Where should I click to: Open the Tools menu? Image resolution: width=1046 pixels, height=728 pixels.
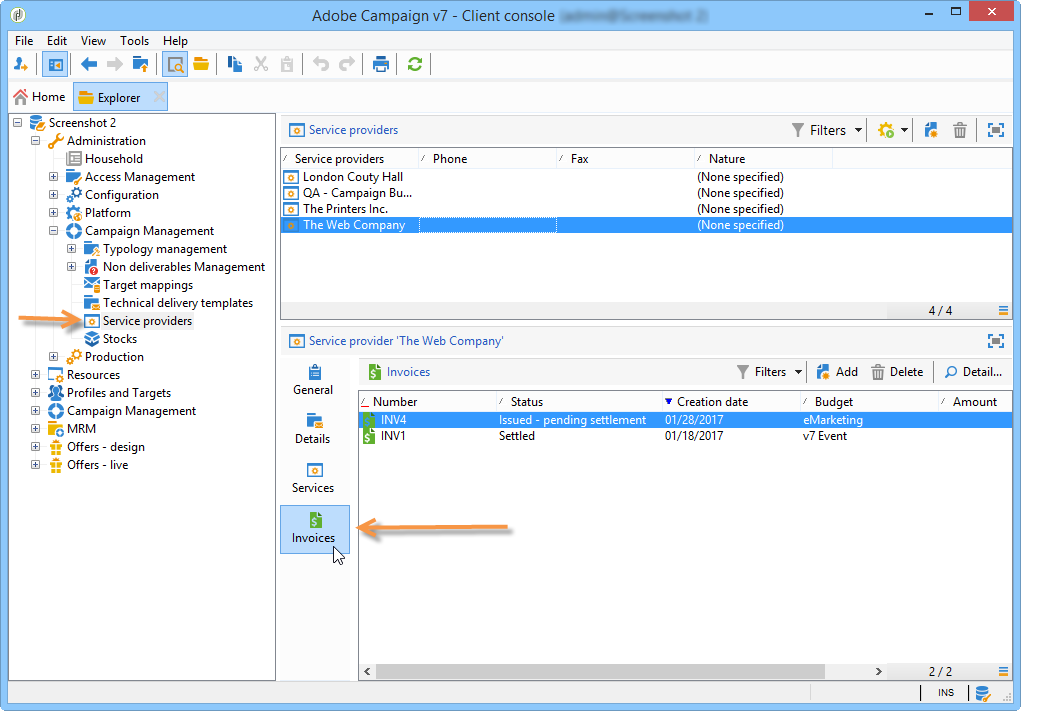pos(135,41)
